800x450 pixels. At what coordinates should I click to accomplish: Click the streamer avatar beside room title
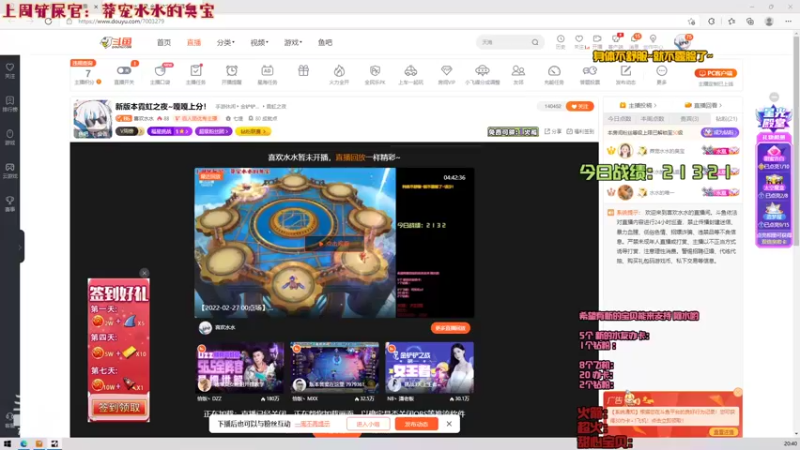pyautogui.click(x=92, y=119)
